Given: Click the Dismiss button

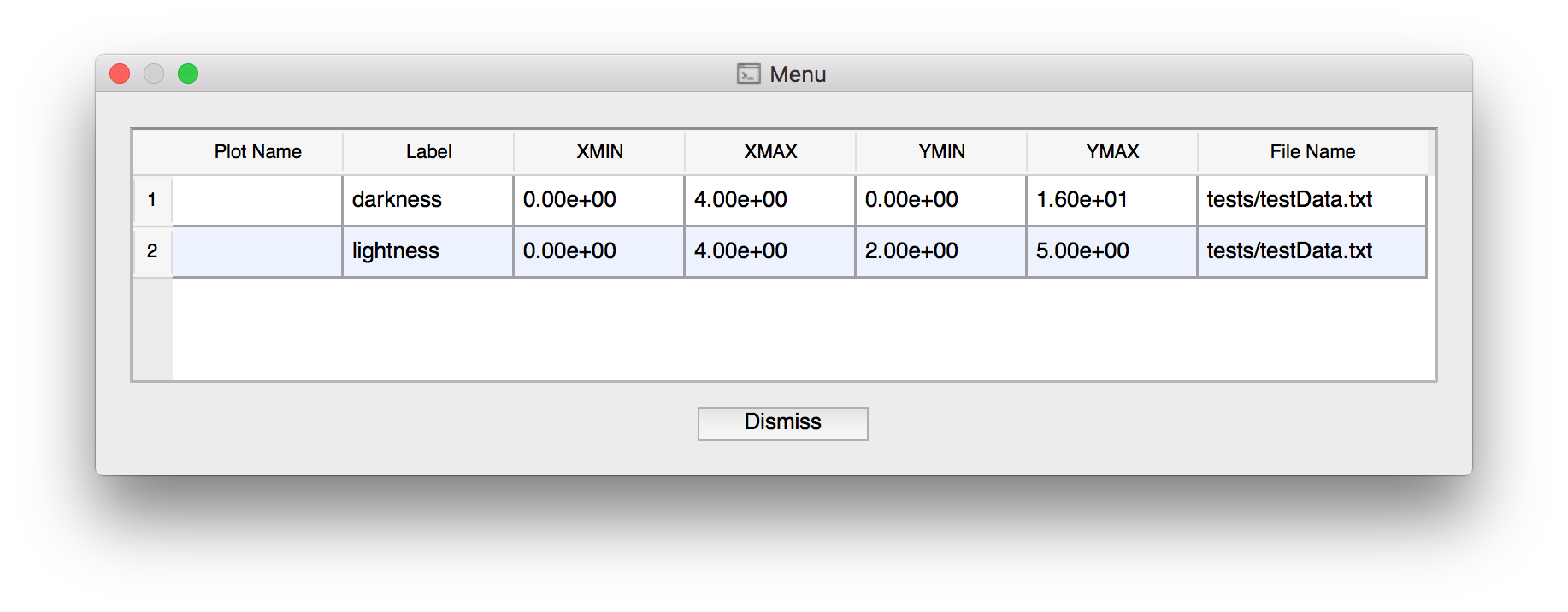Looking at the screenshot, I should coord(782,423).
